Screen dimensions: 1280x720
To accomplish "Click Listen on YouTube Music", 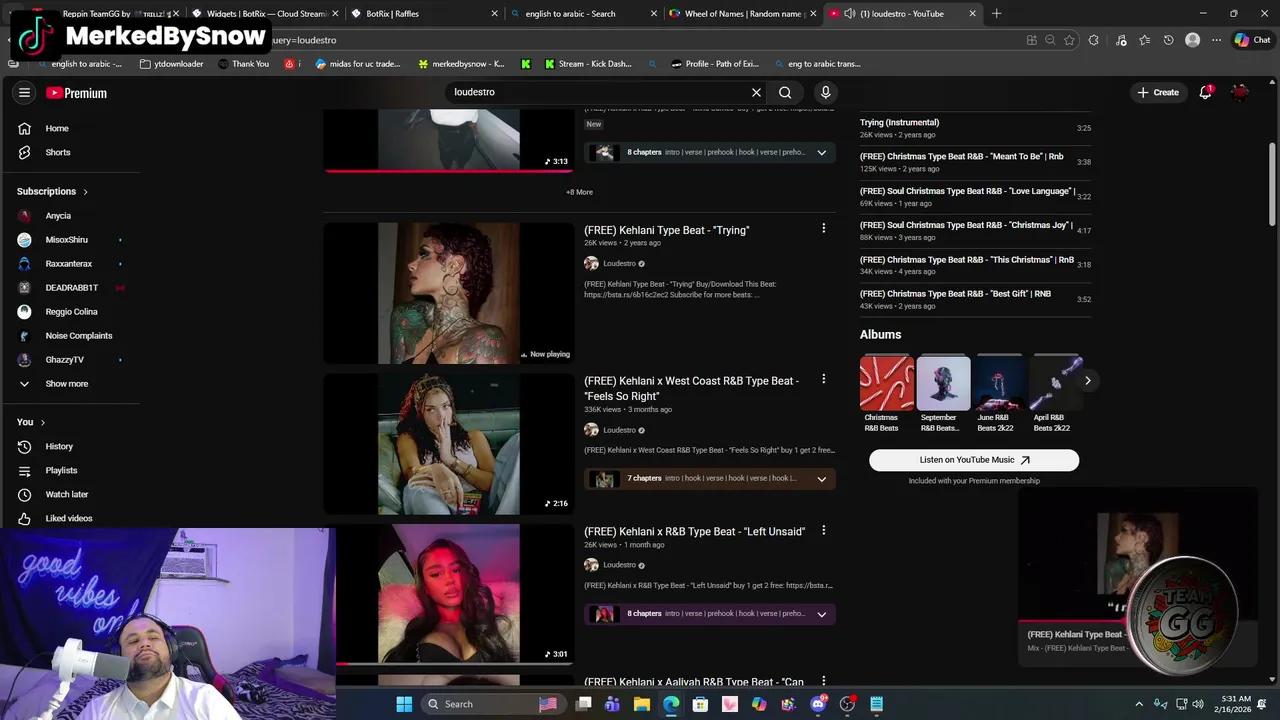I will [x=974, y=460].
